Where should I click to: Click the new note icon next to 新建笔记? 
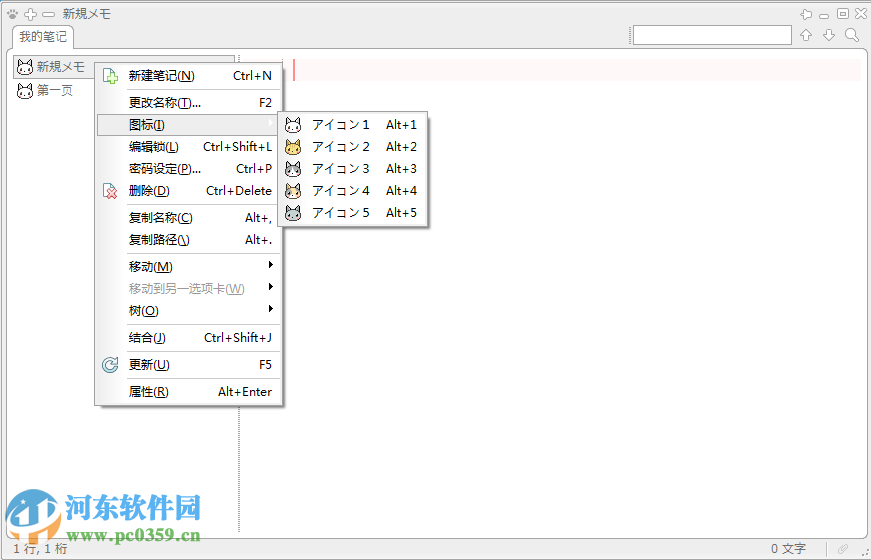pyautogui.click(x=111, y=76)
